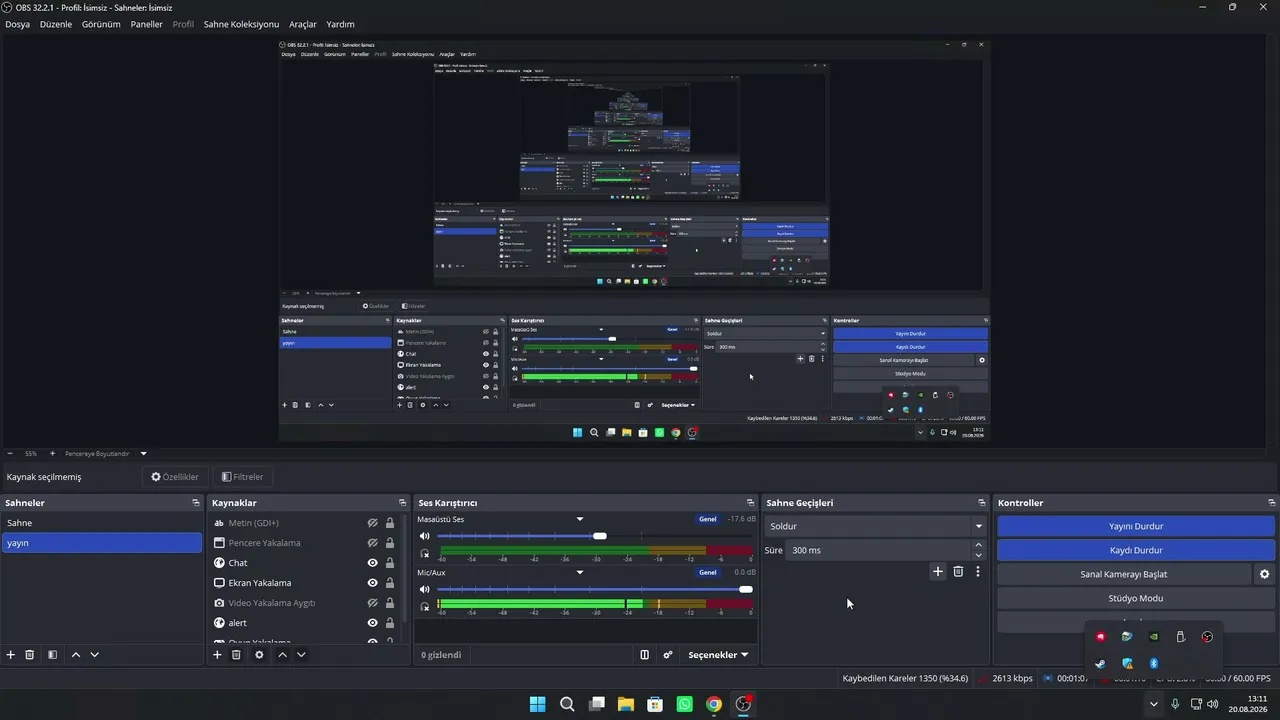Move scene down in Sahneler panel
The image size is (1280, 720).
coord(95,655)
